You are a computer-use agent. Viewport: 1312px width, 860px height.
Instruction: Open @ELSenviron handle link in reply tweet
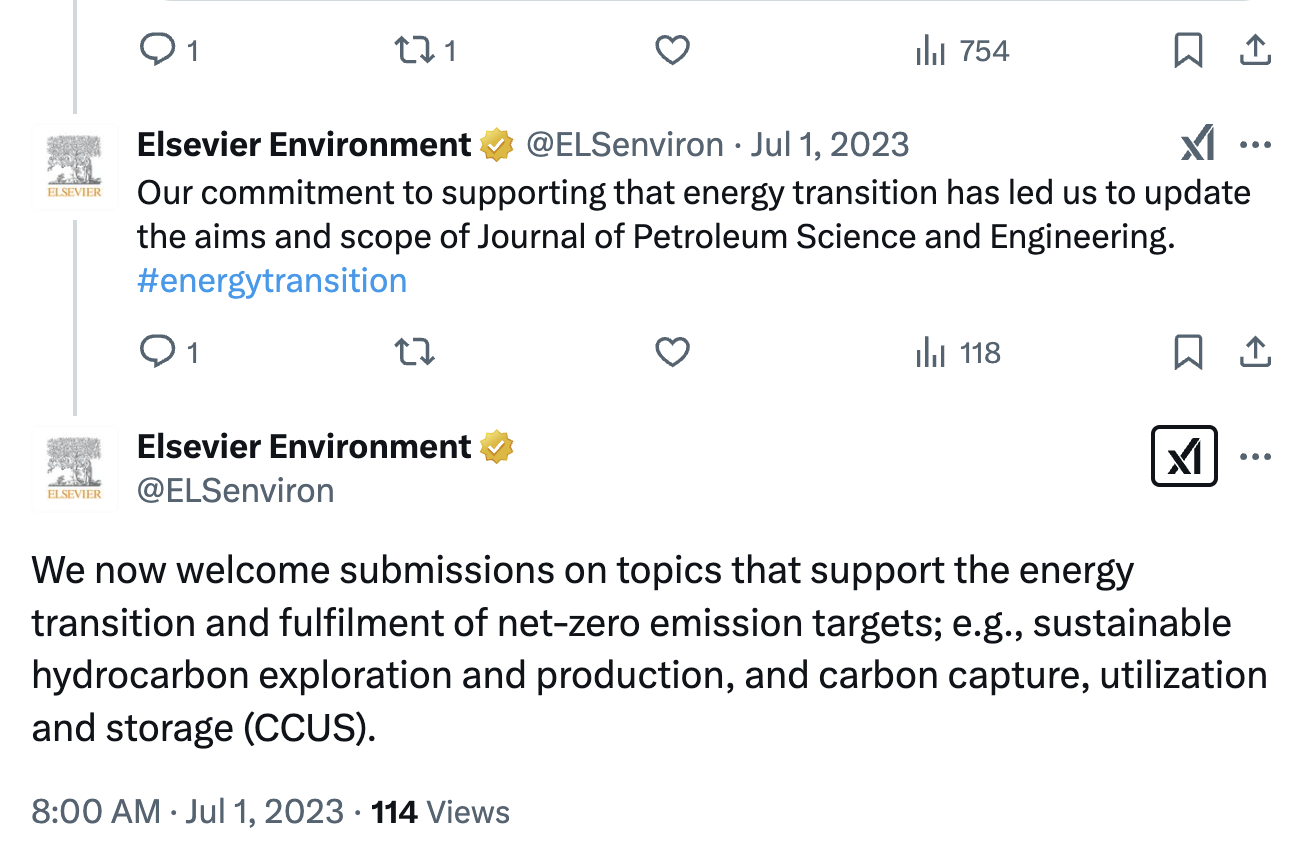click(625, 145)
